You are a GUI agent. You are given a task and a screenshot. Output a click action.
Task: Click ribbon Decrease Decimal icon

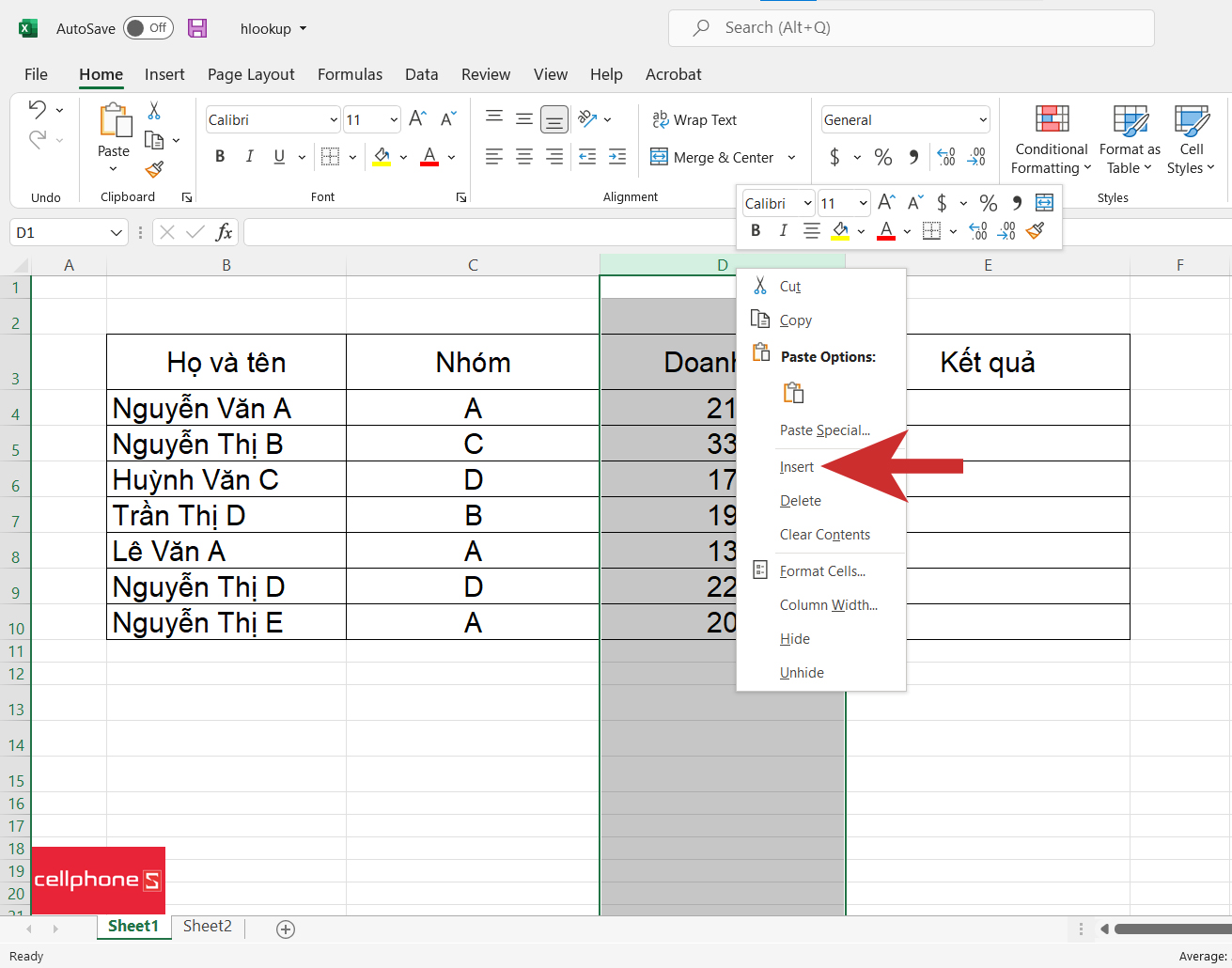coord(977,157)
